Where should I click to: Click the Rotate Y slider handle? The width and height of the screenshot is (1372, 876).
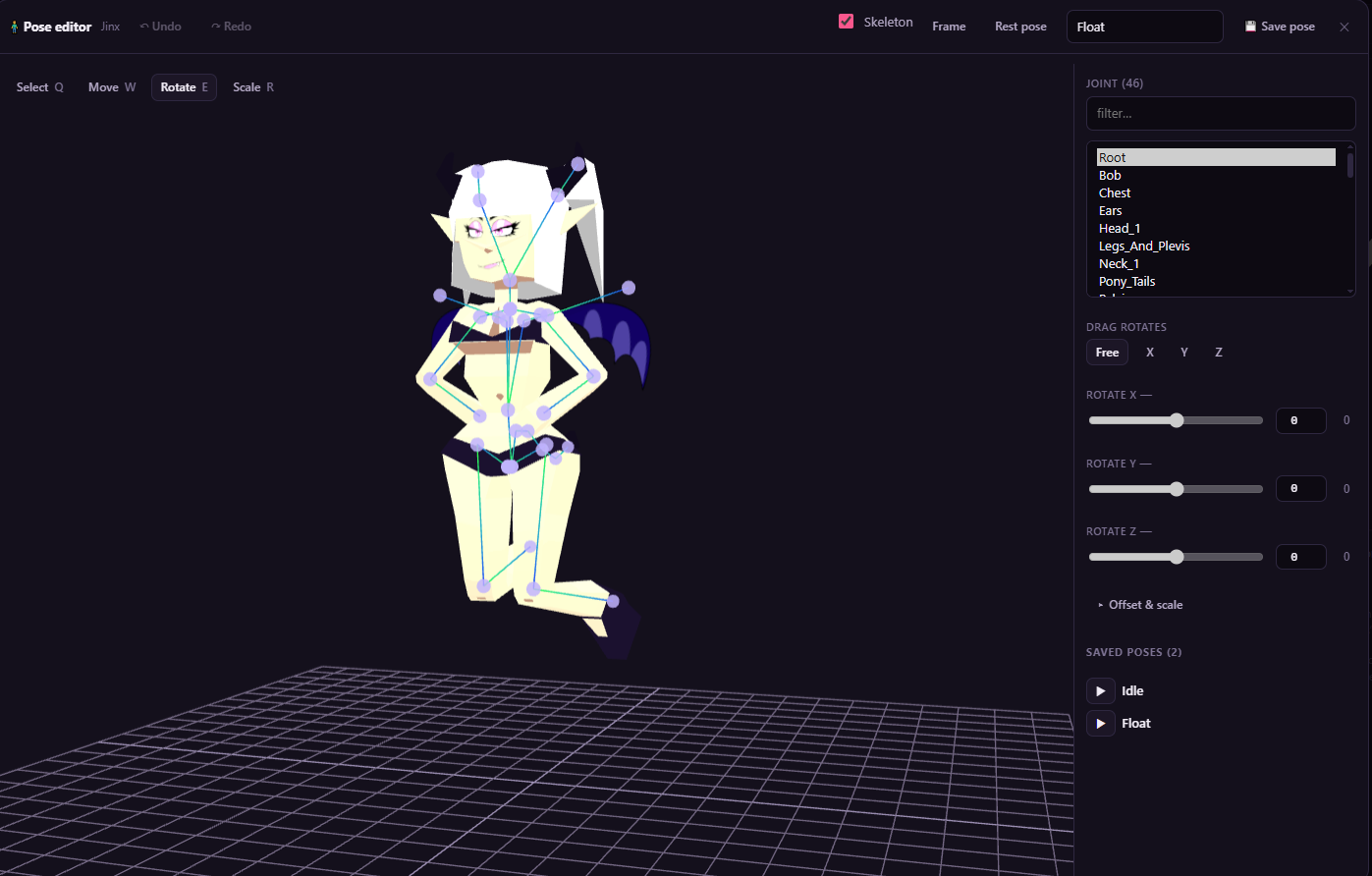click(1177, 489)
